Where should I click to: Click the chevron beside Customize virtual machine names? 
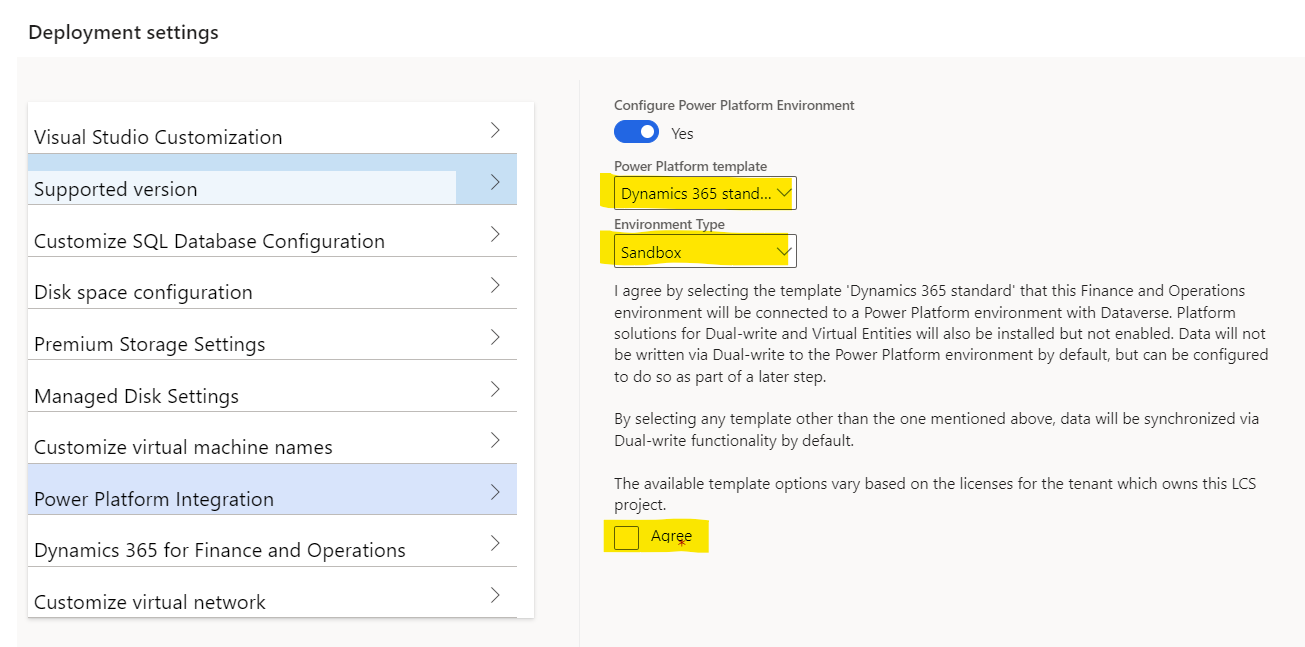(x=495, y=440)
